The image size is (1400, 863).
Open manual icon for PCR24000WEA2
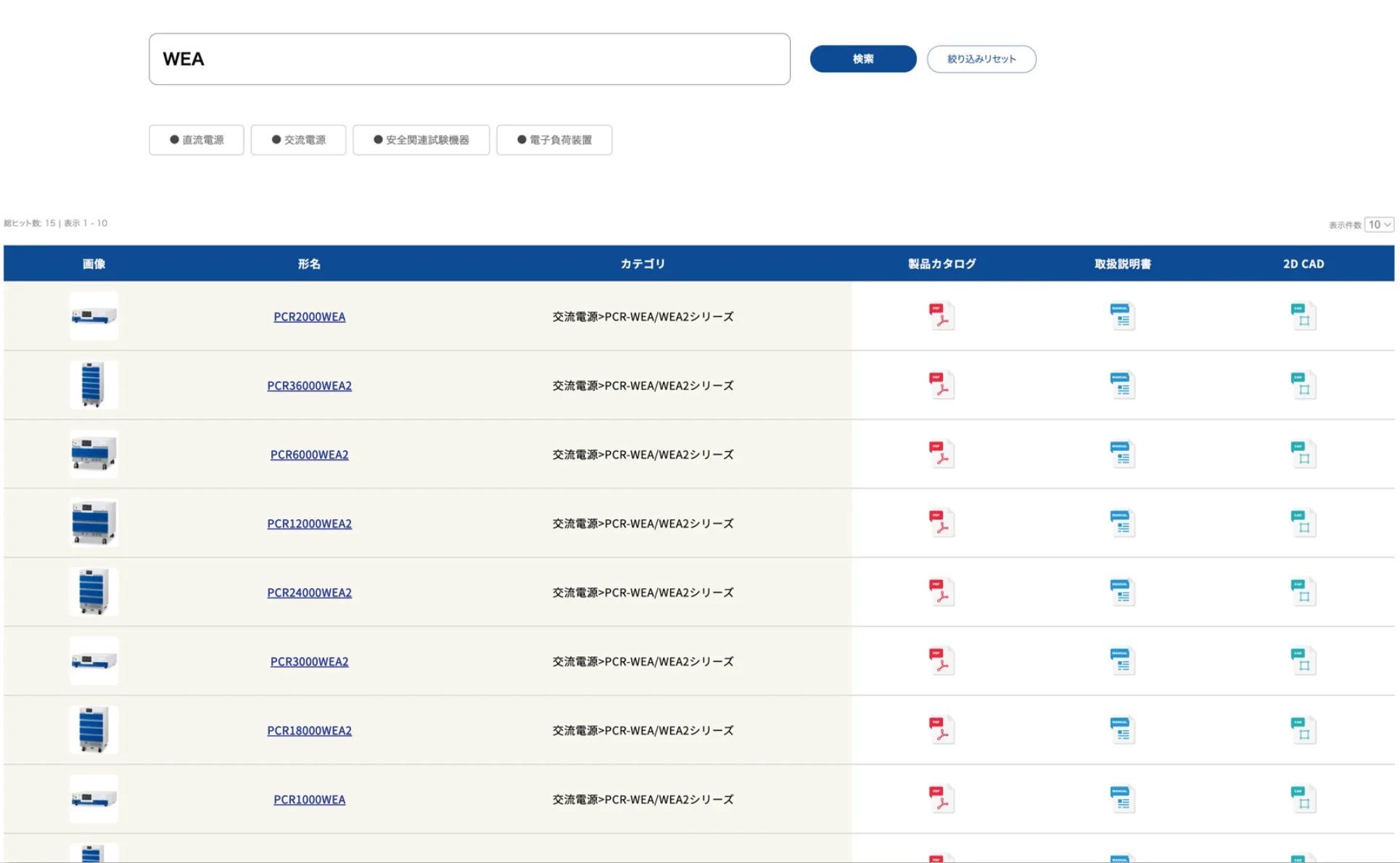[x=1122, y=592]
